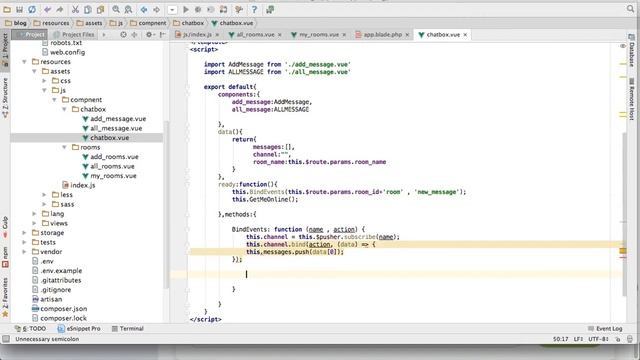Click blog in the breadcrumb bar

tap(16, 23)
